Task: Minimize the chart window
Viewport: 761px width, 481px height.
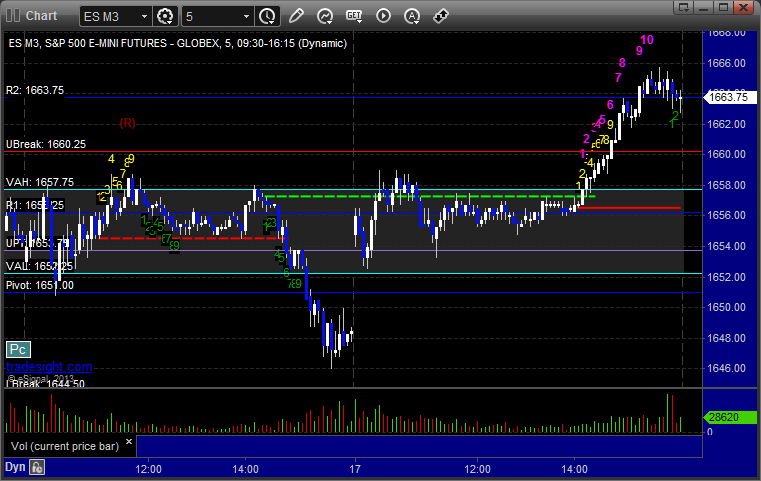Action: pyautogui.click(x=704, y=7)
